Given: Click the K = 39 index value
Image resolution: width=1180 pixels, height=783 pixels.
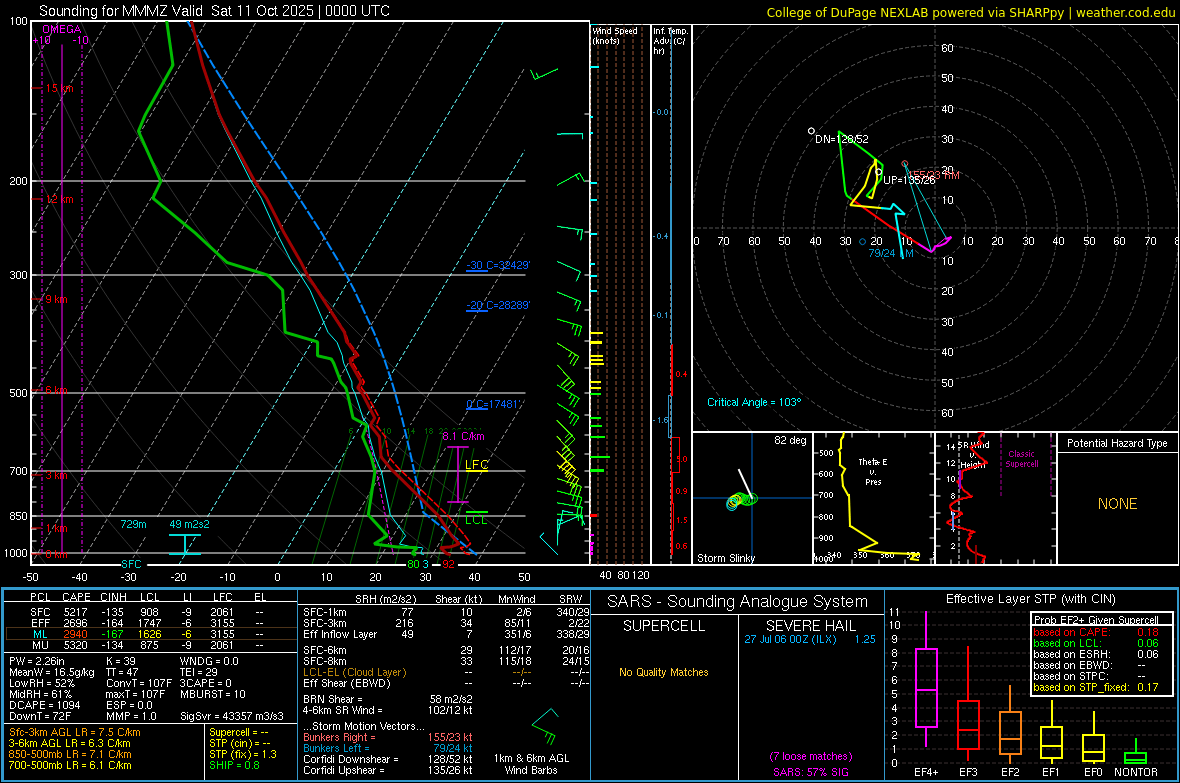Looking at the screenshot, I should 120,661.
